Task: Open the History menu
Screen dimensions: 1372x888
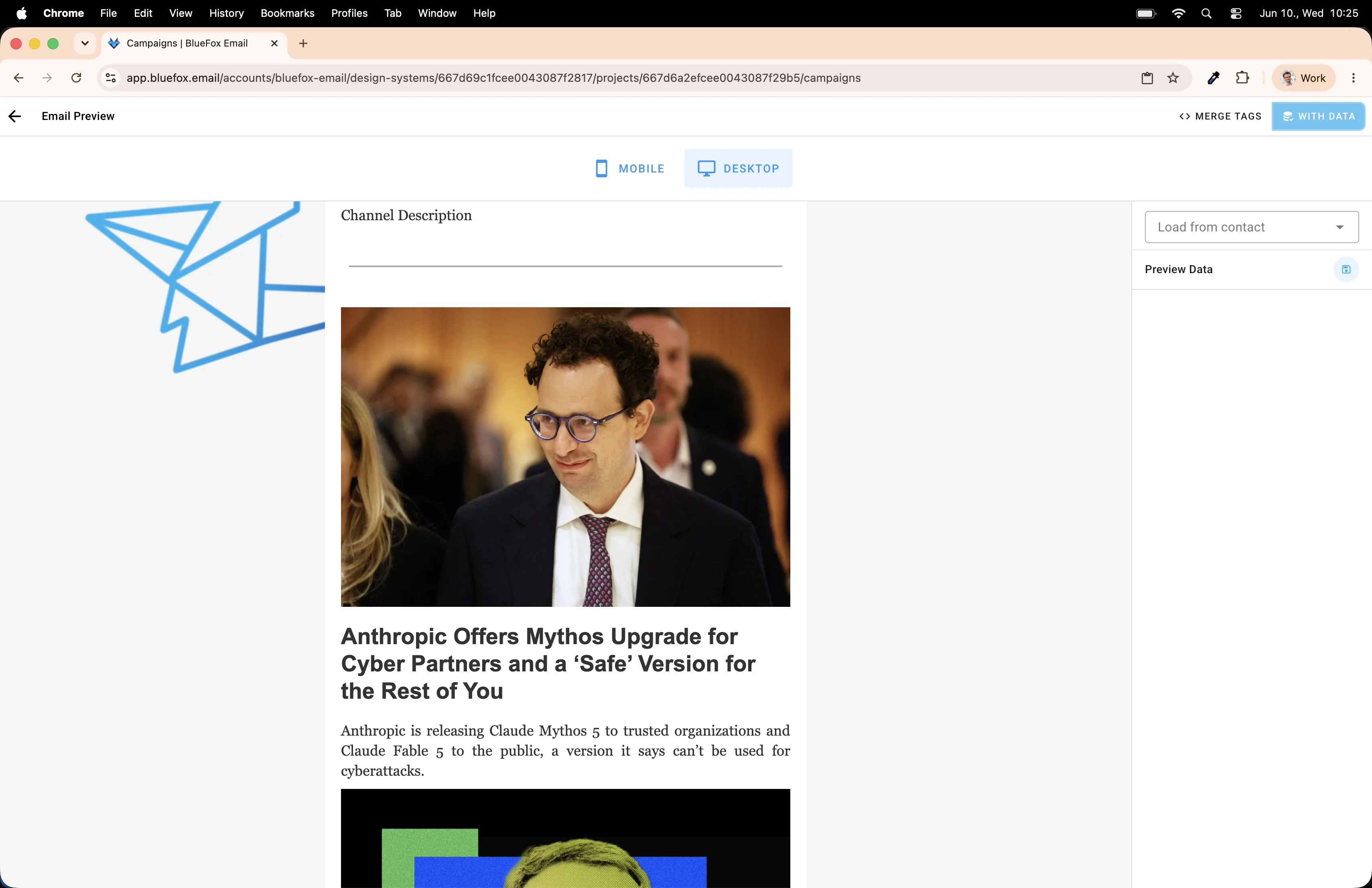Action: tap(227, 13)
